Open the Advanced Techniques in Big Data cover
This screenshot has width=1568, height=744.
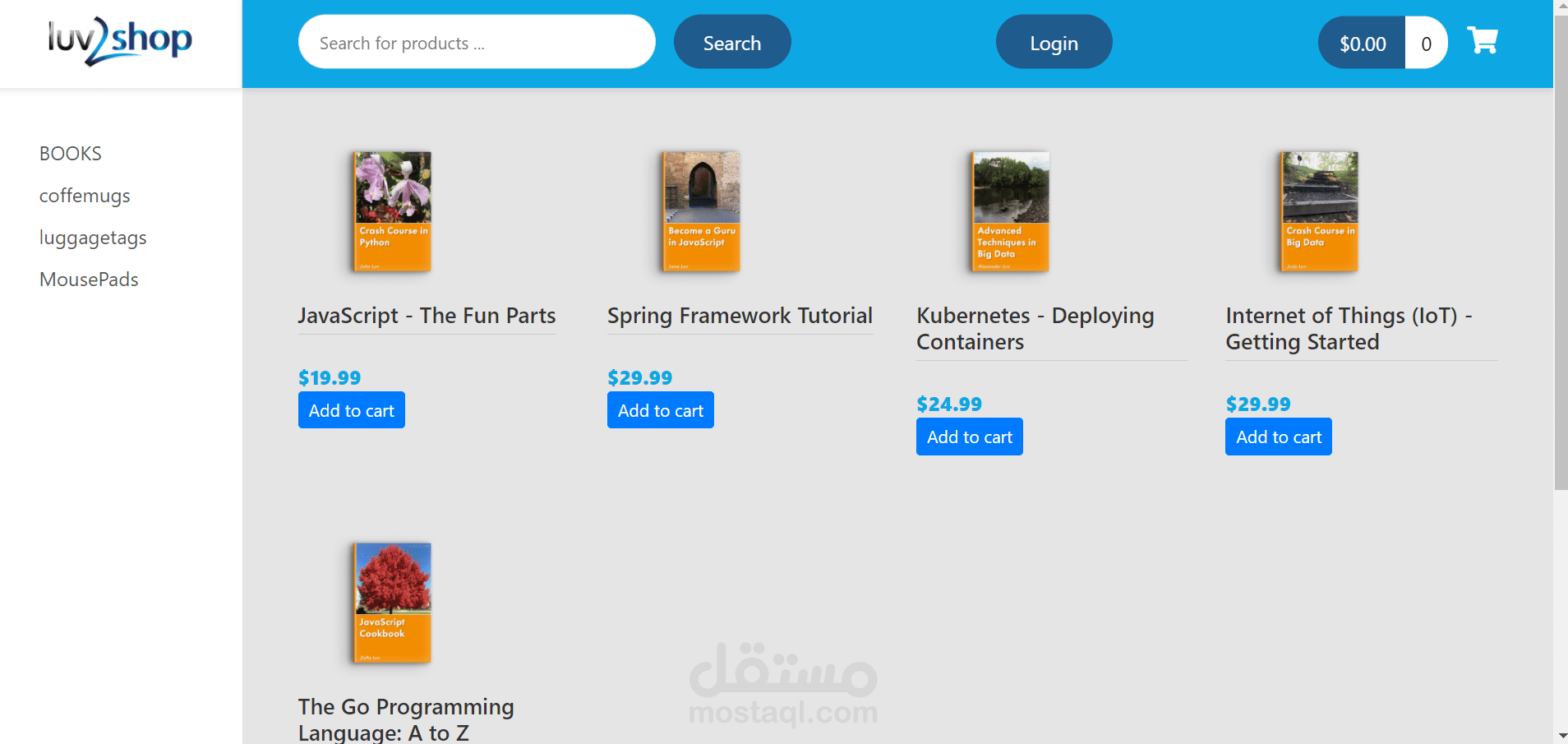[x=1010, y=211]
